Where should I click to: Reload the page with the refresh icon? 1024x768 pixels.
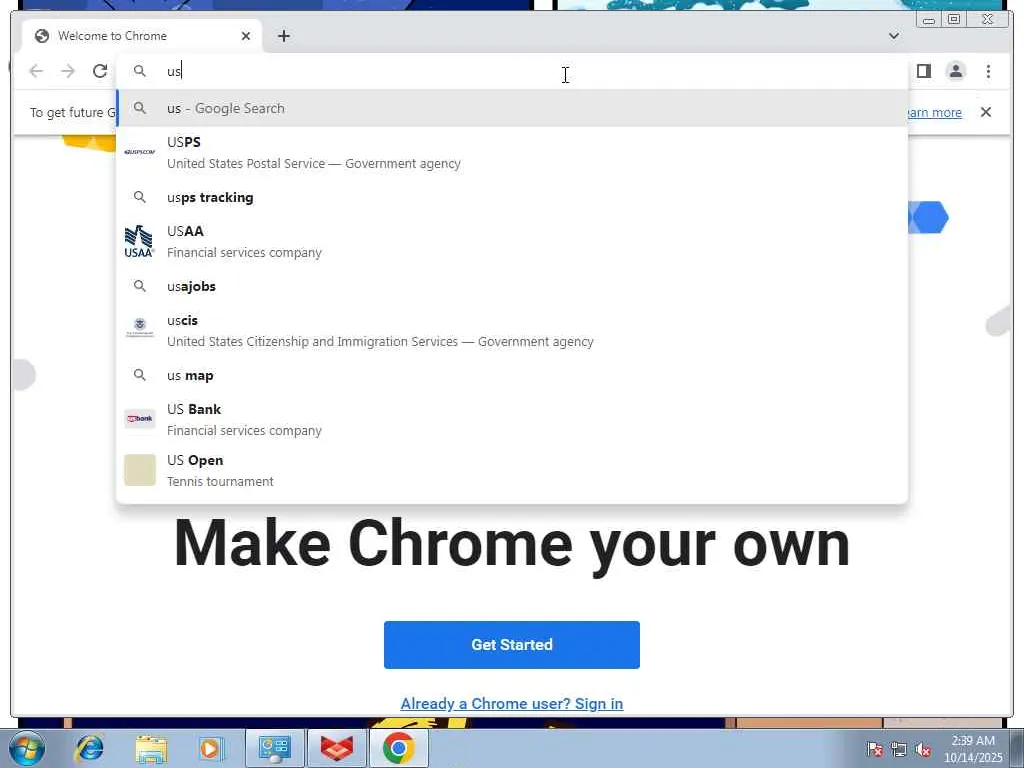pyautogui.click(x=100, y=71)
